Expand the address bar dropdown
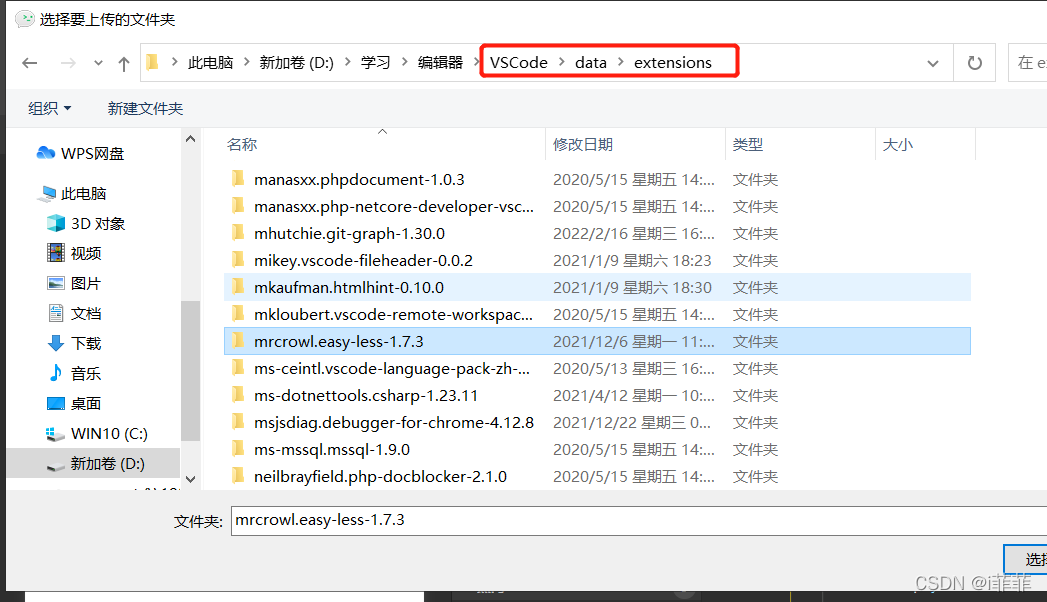The height and width of the screenshot is (602, 1047). tap(932, 62)
